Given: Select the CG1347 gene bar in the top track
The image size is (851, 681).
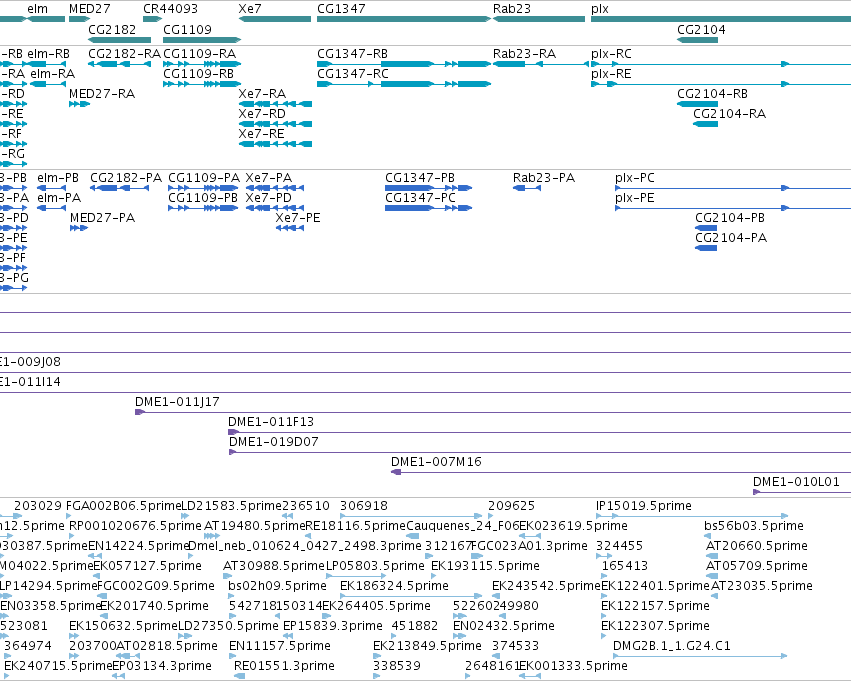Looking at the screenshot, I should pos(404,19).
